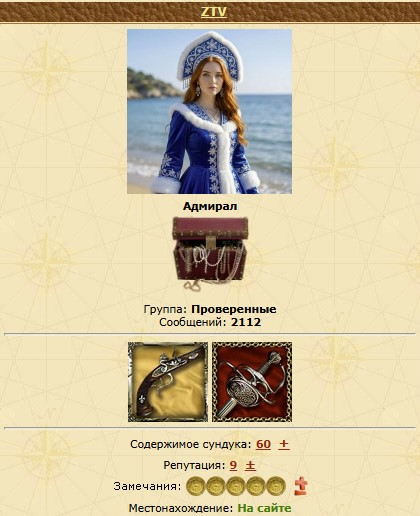The height and width of the screenshot is (516, 420).
Task: Click the 2112 message count
Action: (246, 322)
